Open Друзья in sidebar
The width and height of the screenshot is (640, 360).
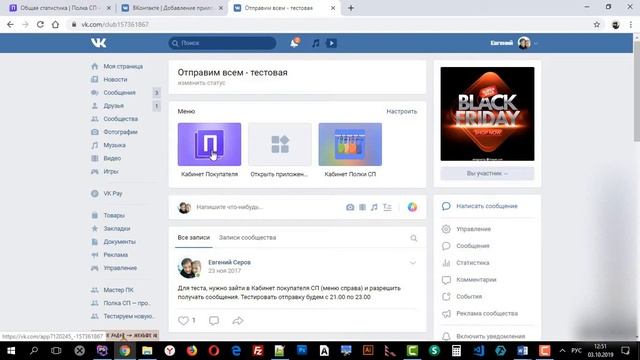pos(113,106)
